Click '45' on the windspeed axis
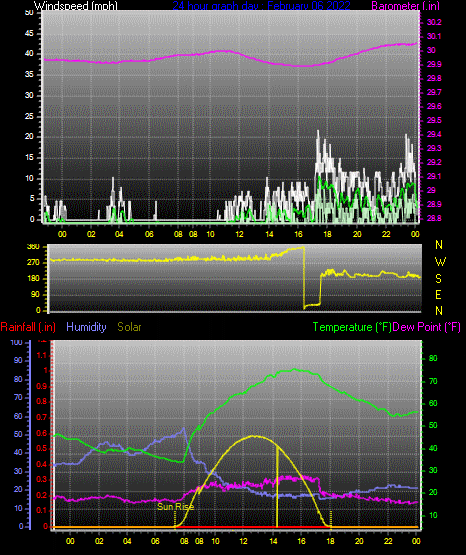Screen dimensions: 466x555 point(29,33)
